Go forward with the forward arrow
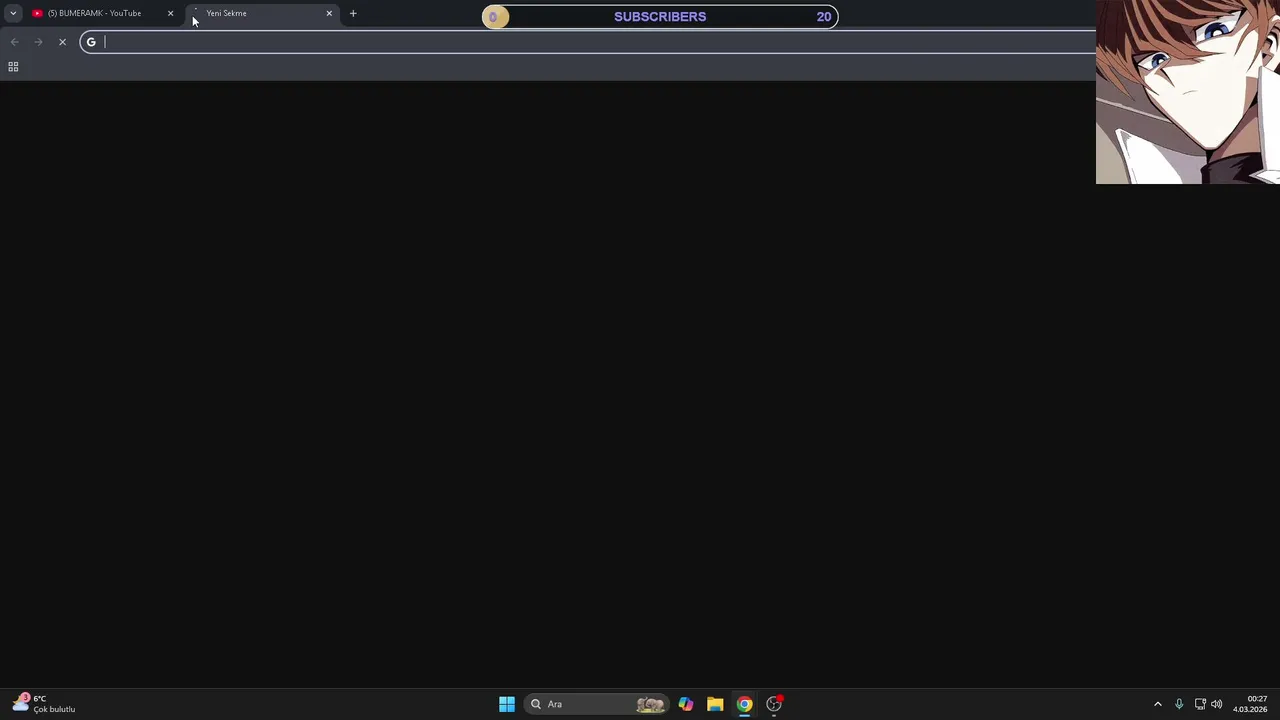 38,42
